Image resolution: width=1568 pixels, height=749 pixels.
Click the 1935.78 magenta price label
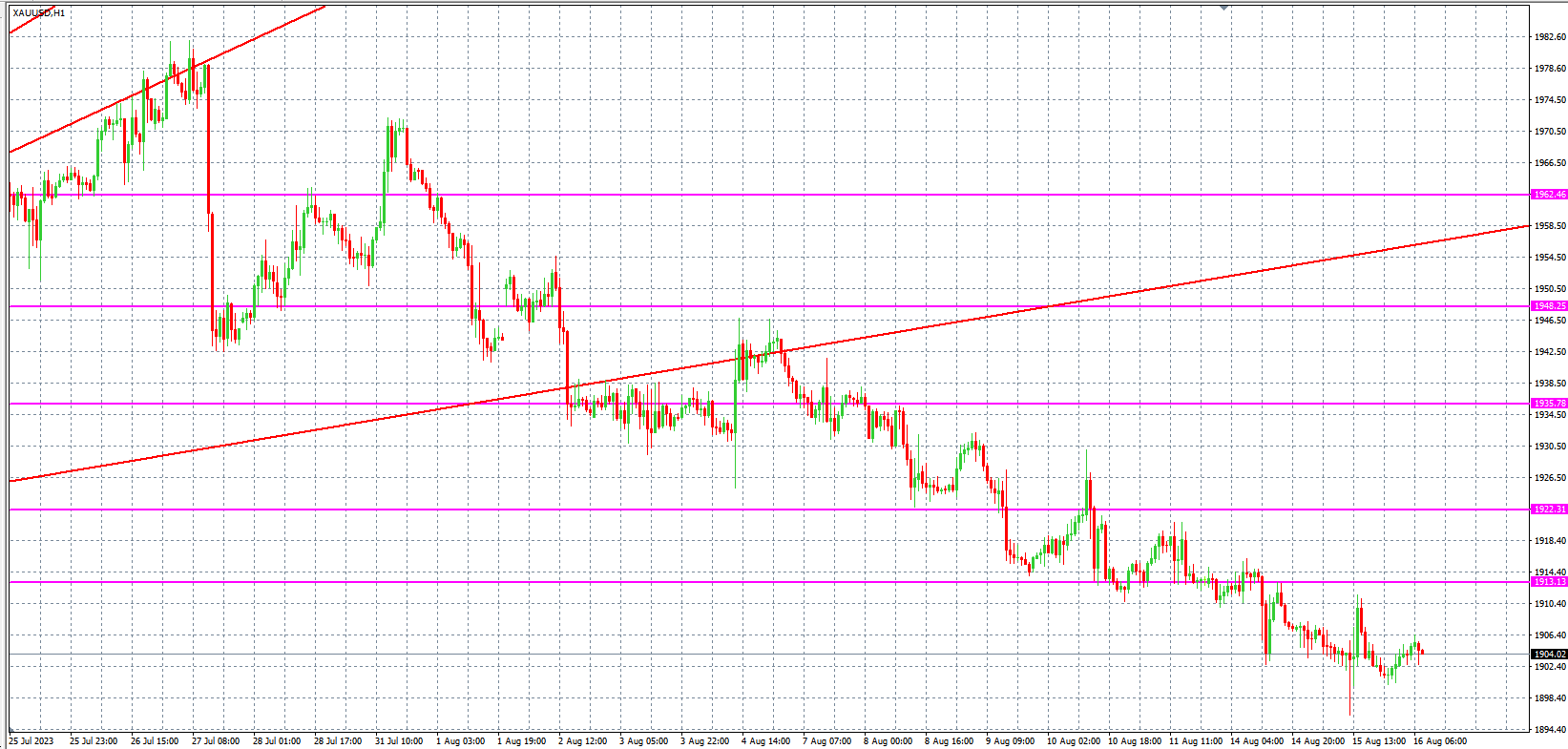click(x=1548, y=404)
